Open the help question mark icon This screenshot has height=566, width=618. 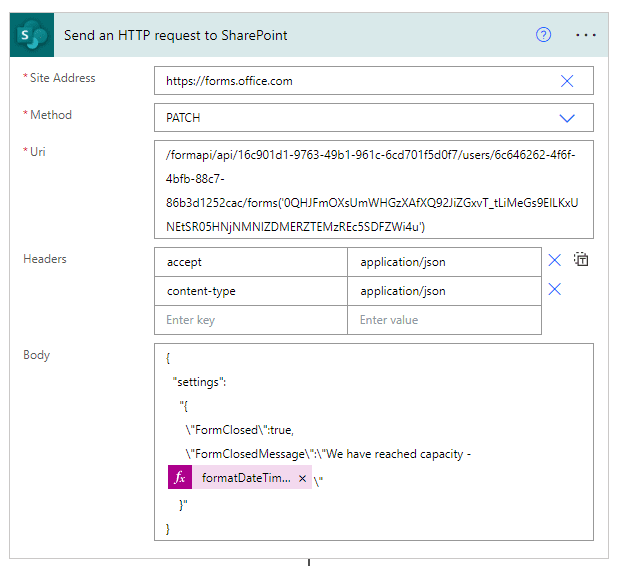543,35
